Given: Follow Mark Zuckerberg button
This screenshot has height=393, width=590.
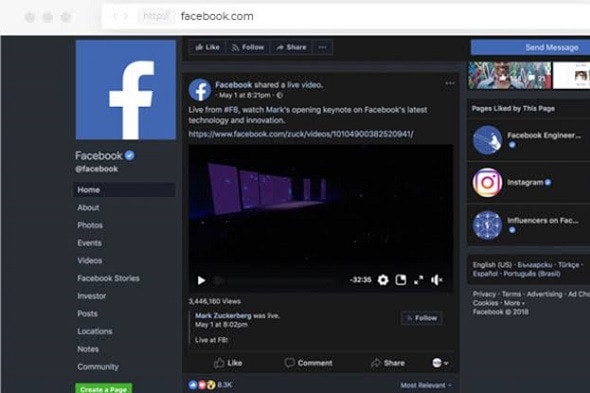Looking at the screenshot, I should (x=422, y=318).
